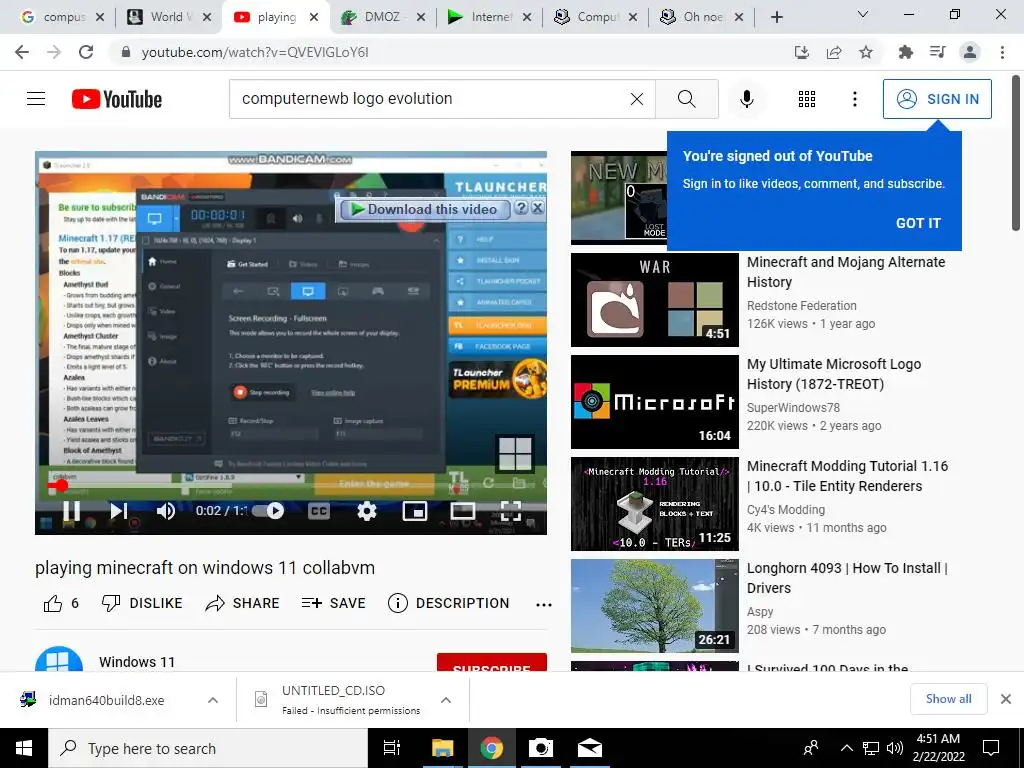Switch to the Google search tab
The width and height of the screenshot is (1024, 768).
click(62, 17)
